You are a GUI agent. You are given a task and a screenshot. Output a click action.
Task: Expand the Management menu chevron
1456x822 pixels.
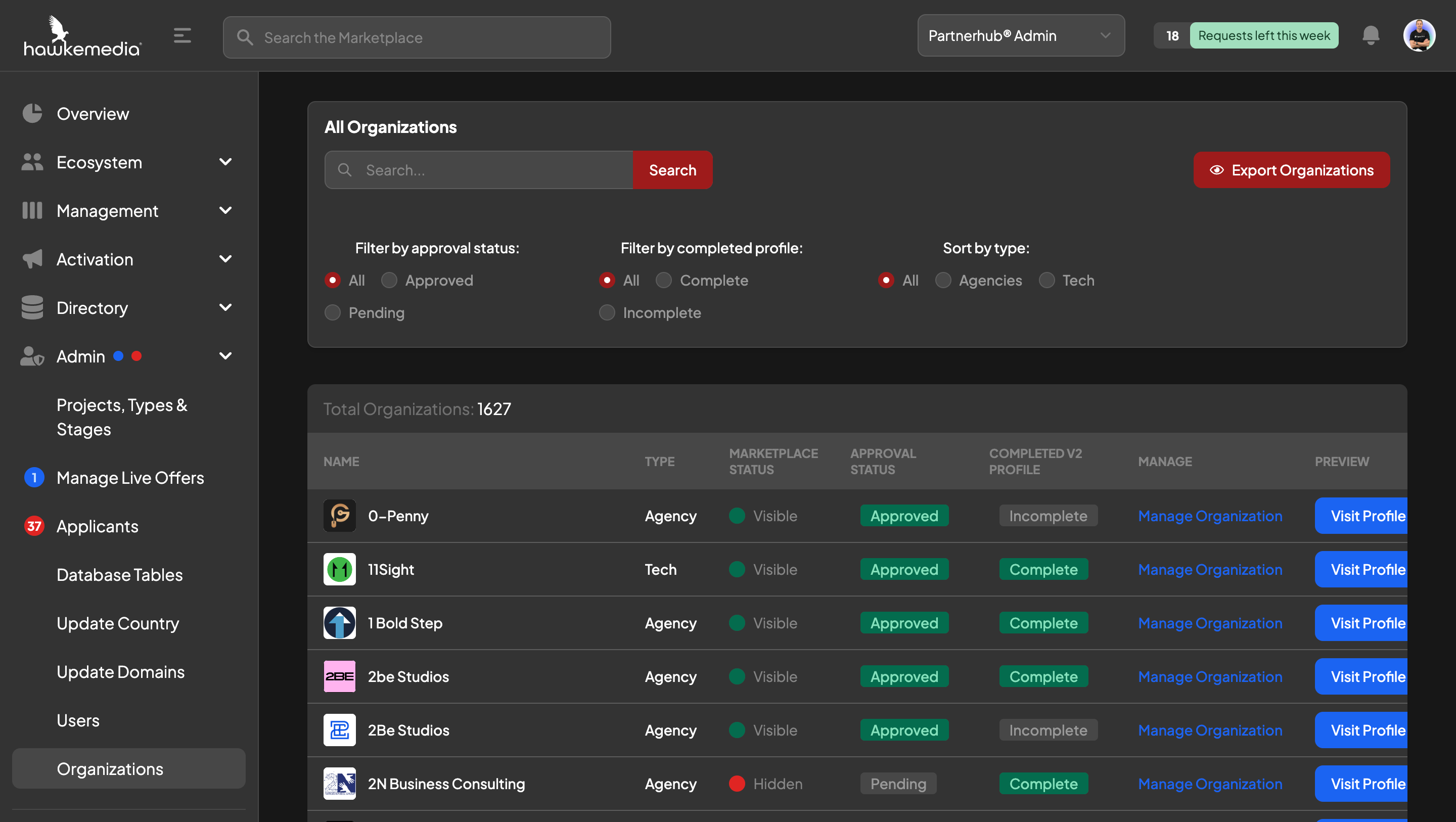point(225,211)
